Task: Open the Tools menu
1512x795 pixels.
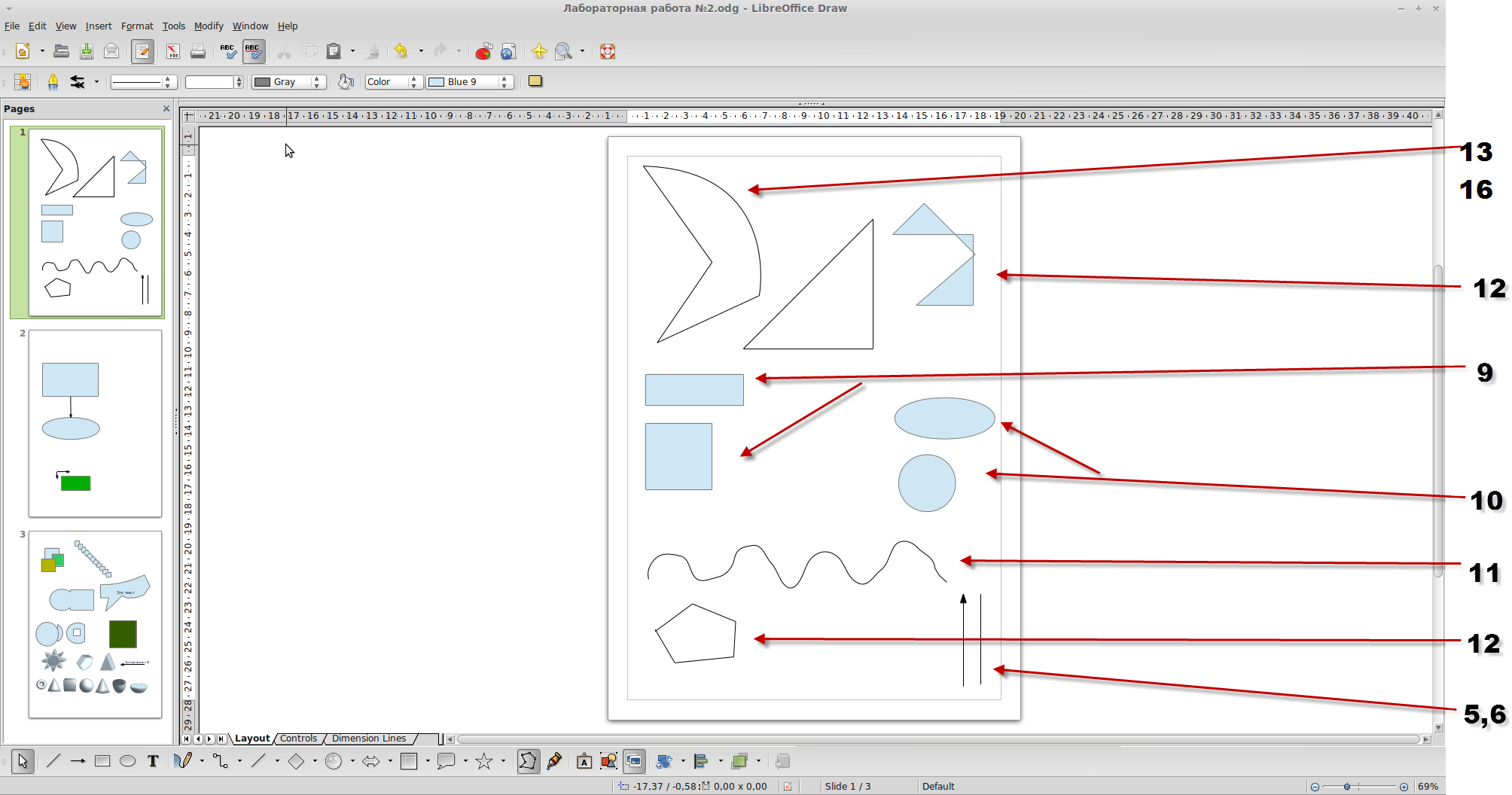Action: coord(174,26)
